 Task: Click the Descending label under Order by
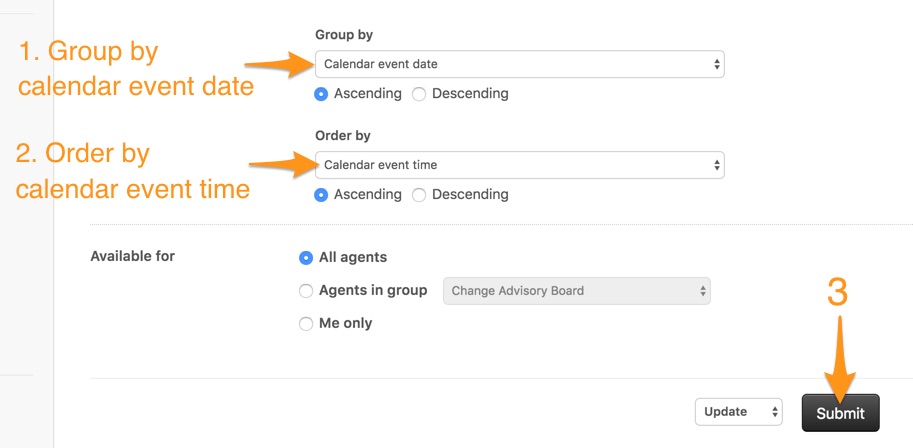(x=470, y=195)
